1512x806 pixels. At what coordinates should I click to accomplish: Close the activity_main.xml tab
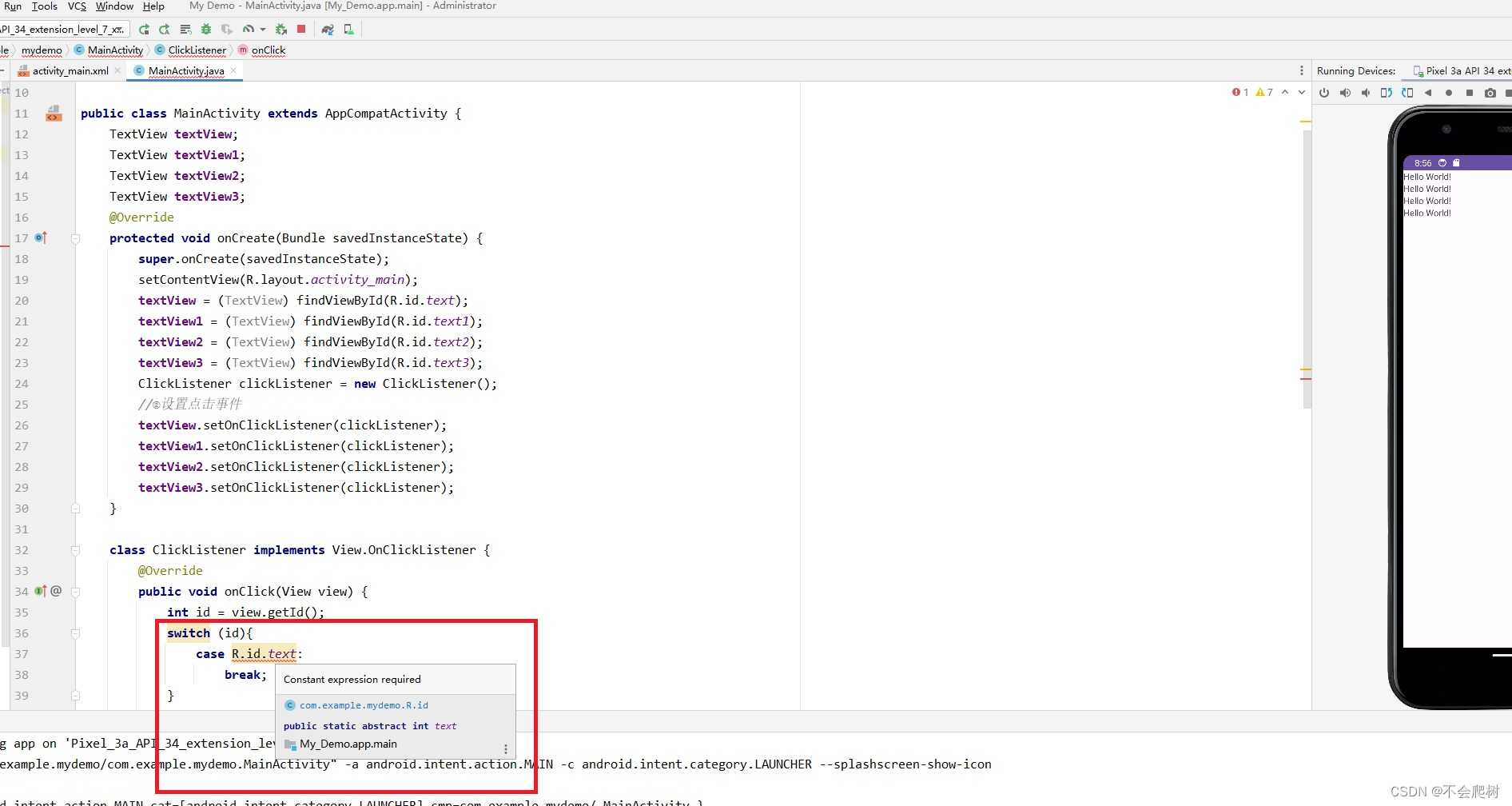[x=118, y=70]
